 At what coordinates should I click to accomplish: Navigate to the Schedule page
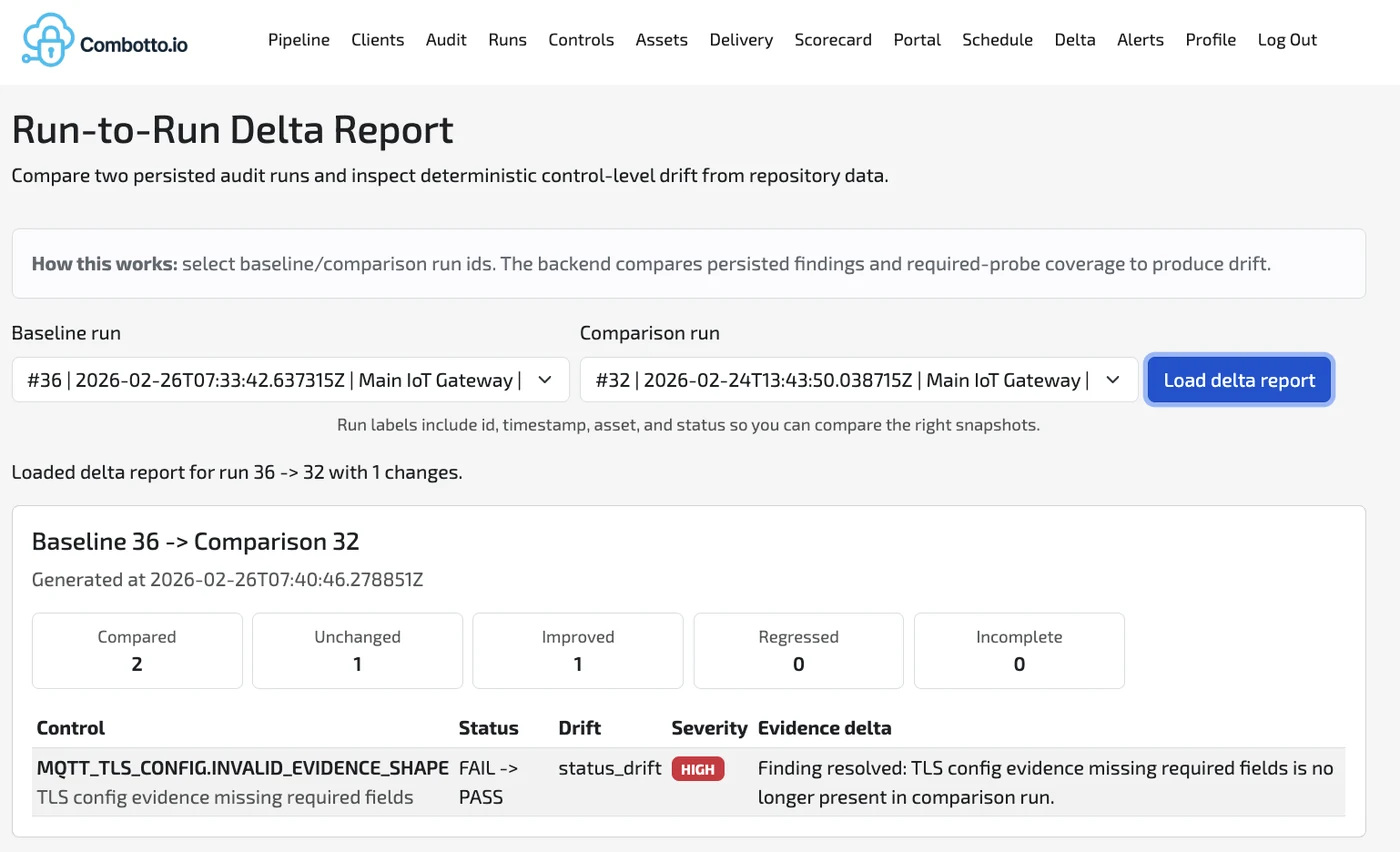click(997, 40)
